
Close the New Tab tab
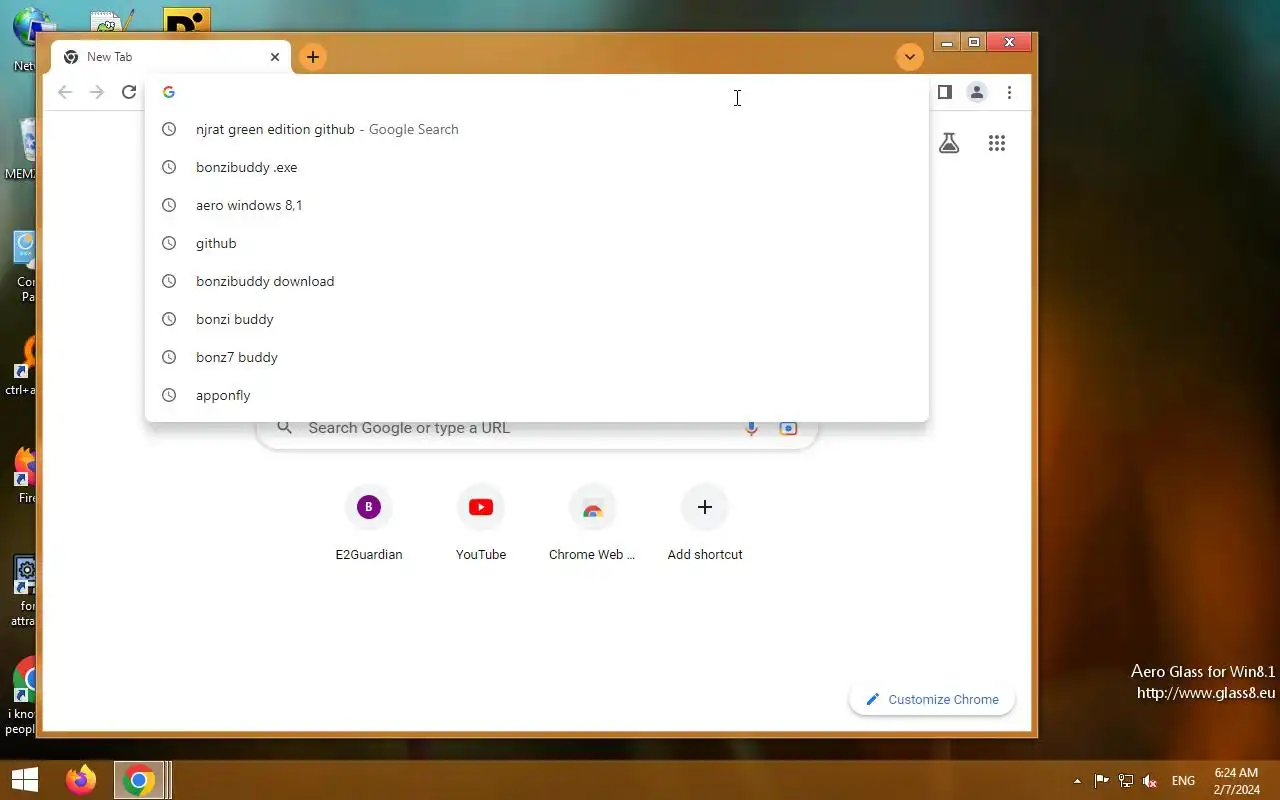[x=275, y=57]
